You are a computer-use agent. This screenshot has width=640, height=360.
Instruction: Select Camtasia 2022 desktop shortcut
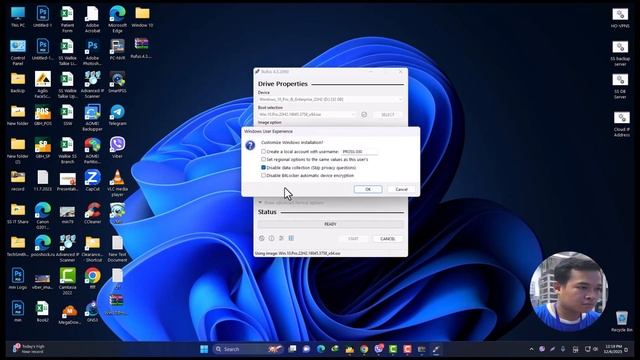(x=67, y=282)
